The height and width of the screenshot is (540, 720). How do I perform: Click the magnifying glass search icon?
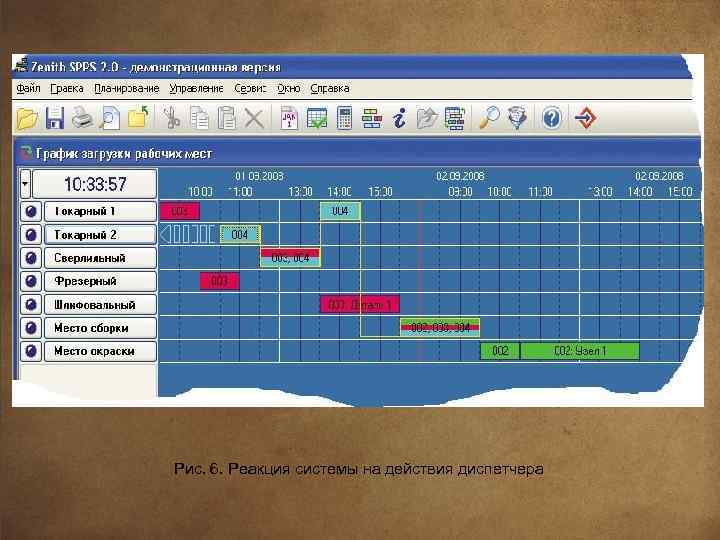point(489,118)
